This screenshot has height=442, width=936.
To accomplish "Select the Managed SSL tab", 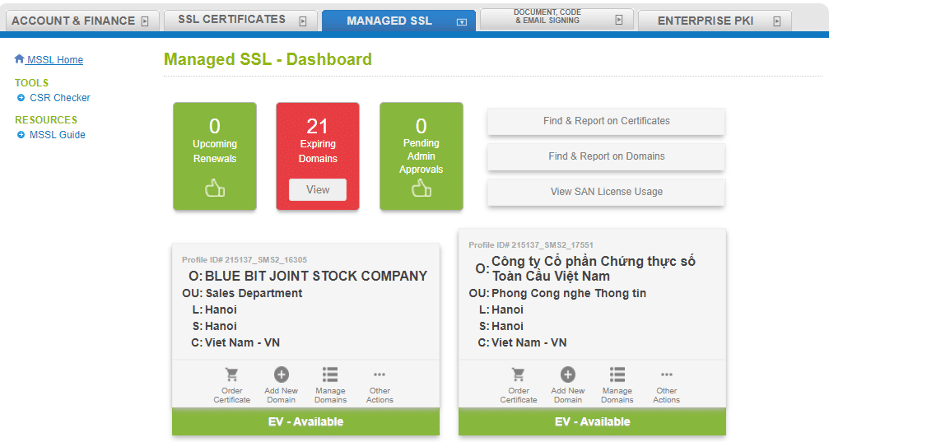I will [390, 20].
